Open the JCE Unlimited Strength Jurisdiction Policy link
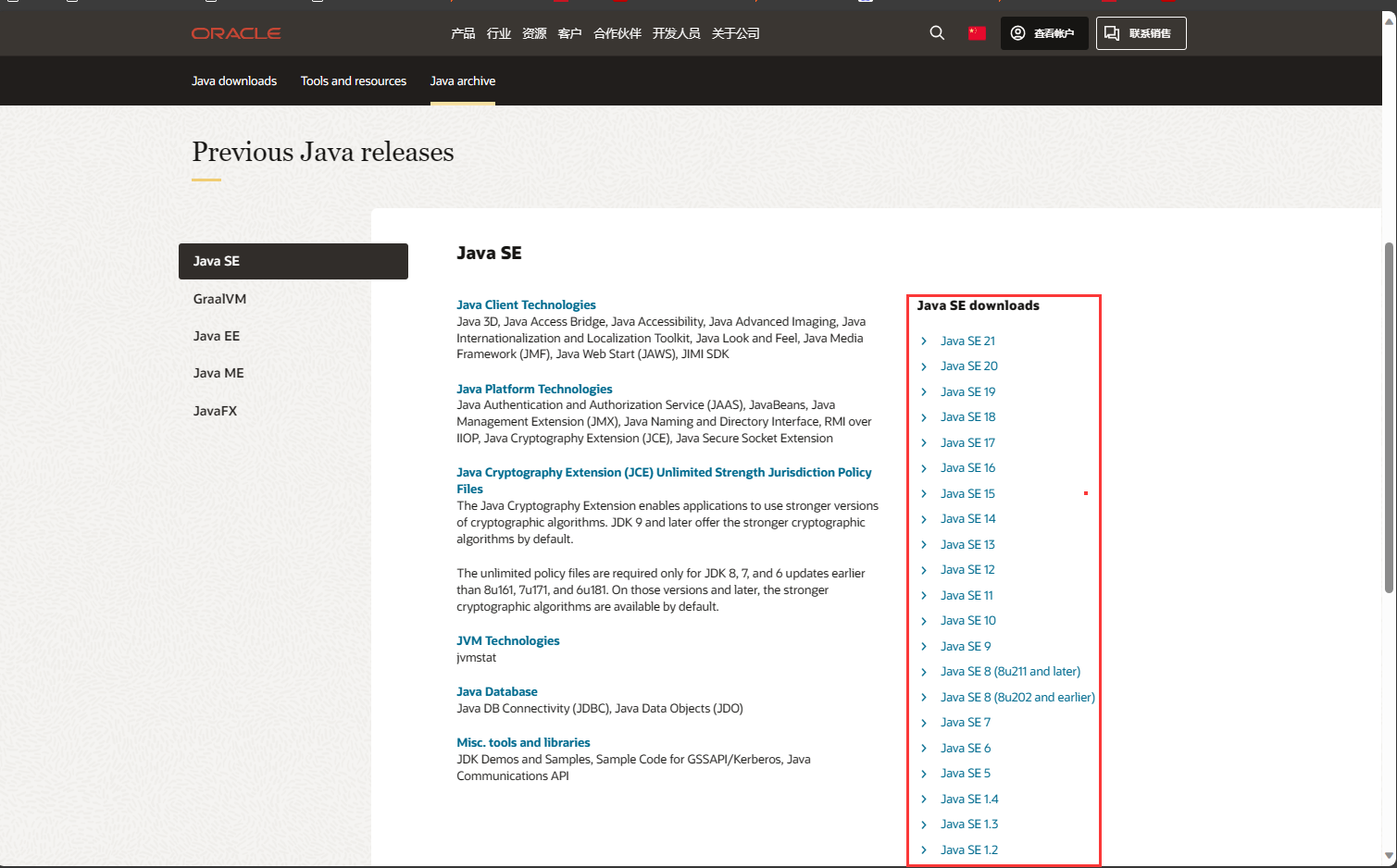The width and height of the screenshot is (1397, 868). [664, 480]
